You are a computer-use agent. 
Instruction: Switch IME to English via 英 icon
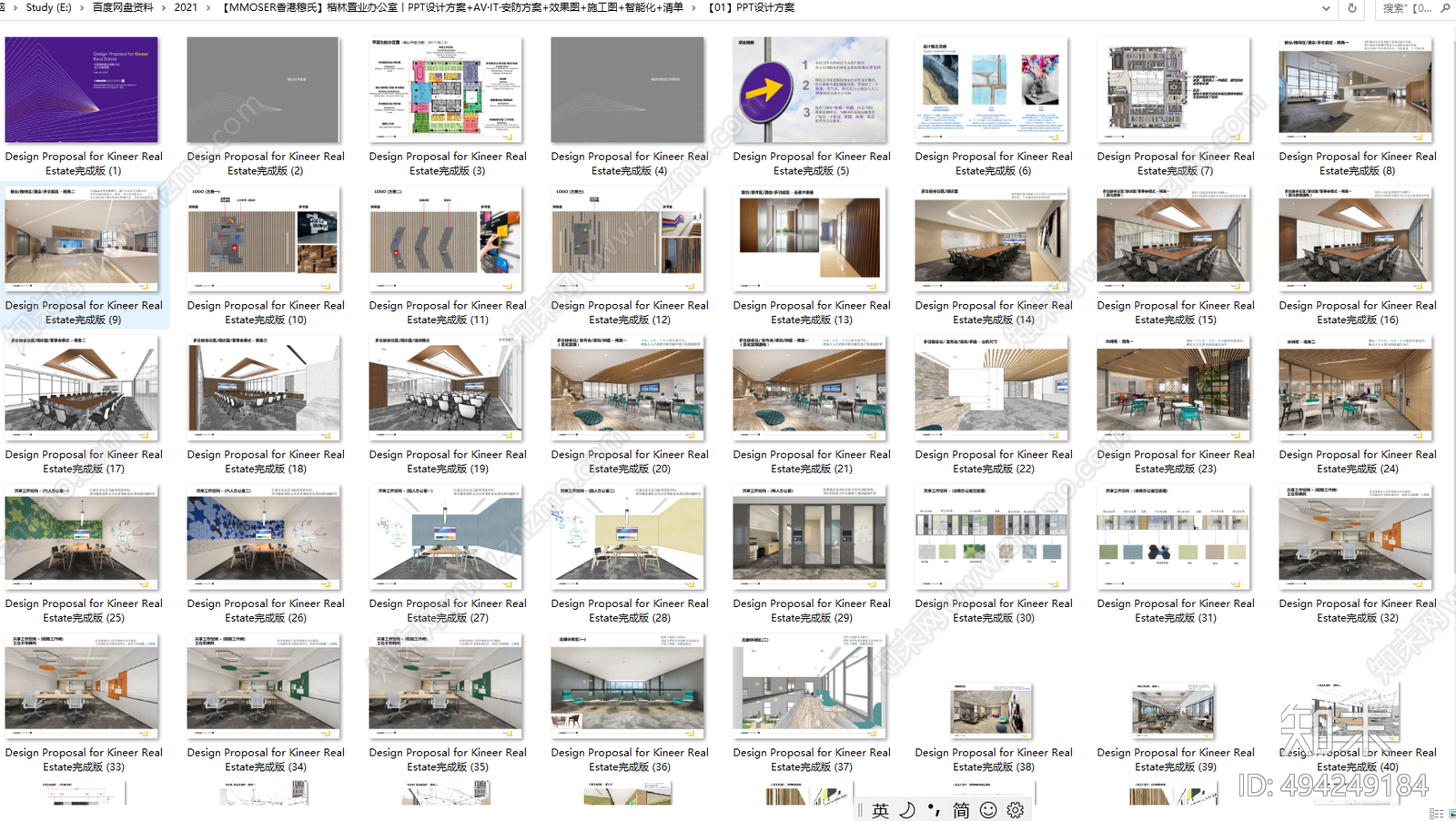(x=880, y=810)
